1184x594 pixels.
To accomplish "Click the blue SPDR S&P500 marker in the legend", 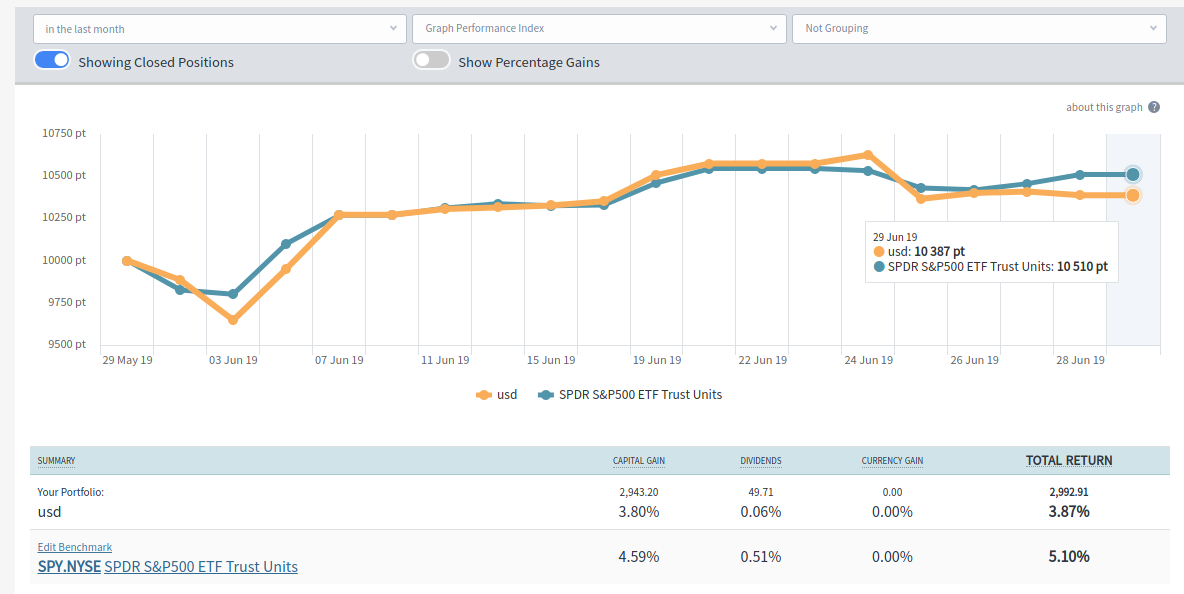I will (546, 395).
